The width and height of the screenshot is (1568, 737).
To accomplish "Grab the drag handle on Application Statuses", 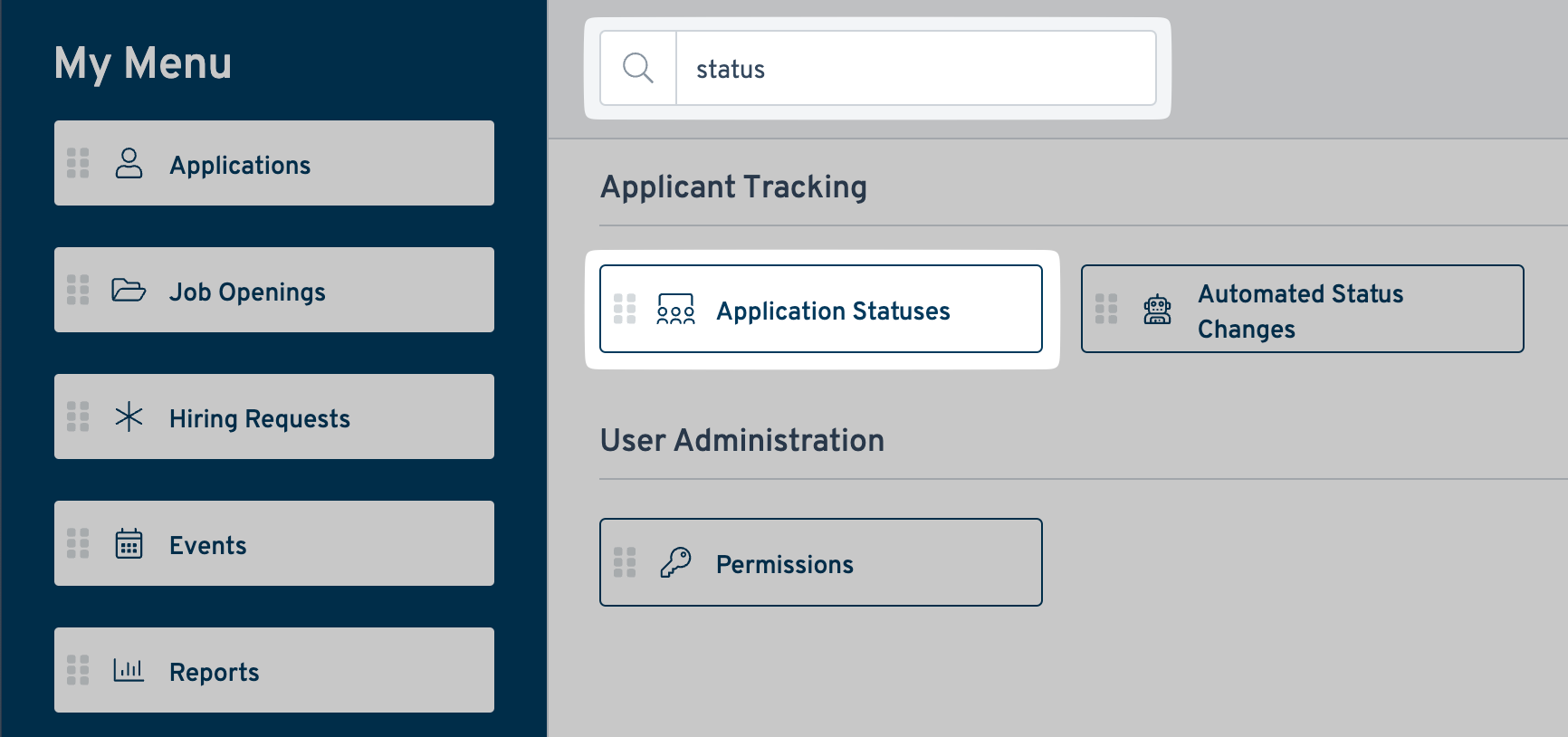I will [625, 309].
